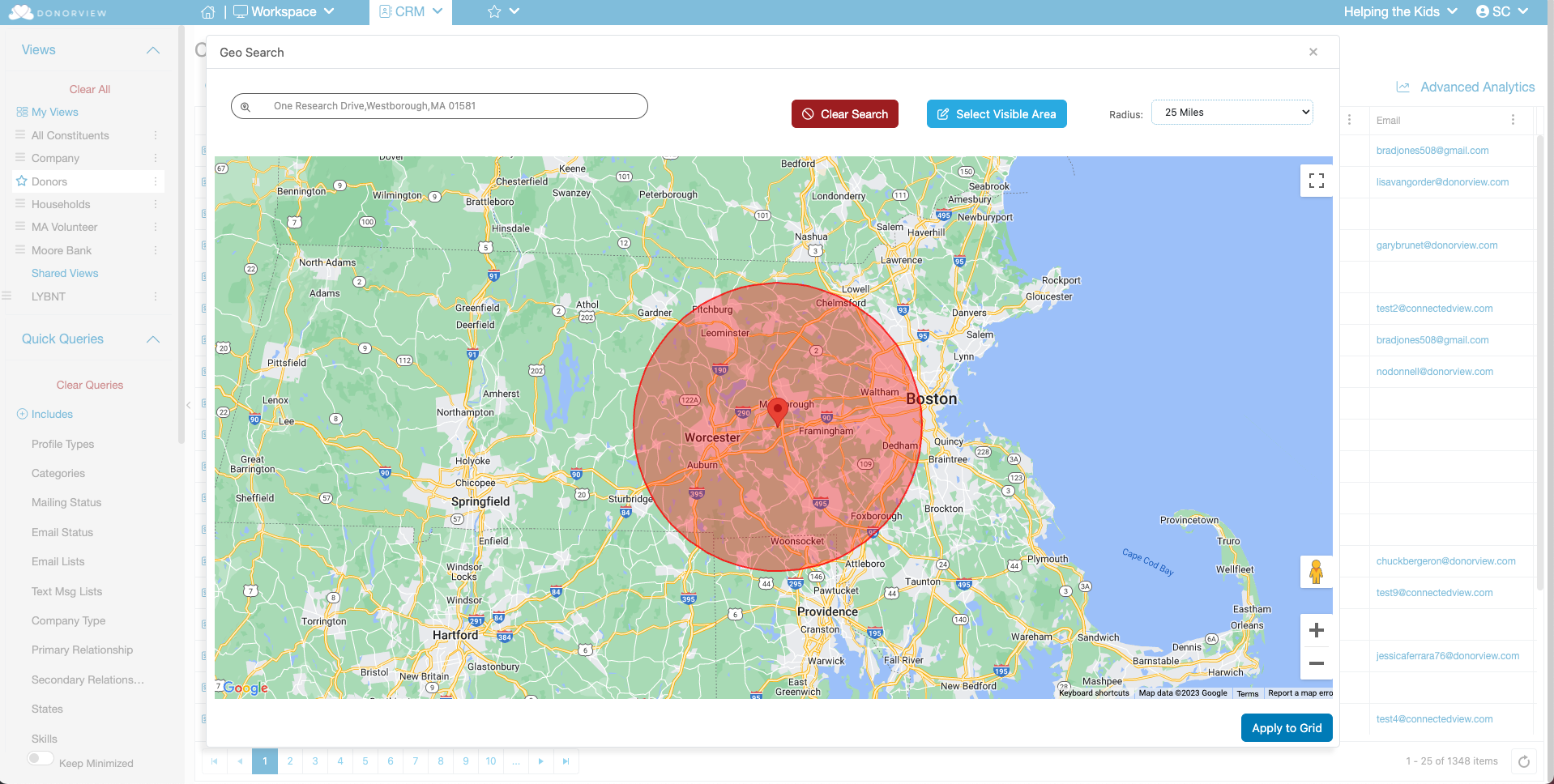Open the Workspace menu
Viewport: 1554px width, 784px height.
click(284, 11)
